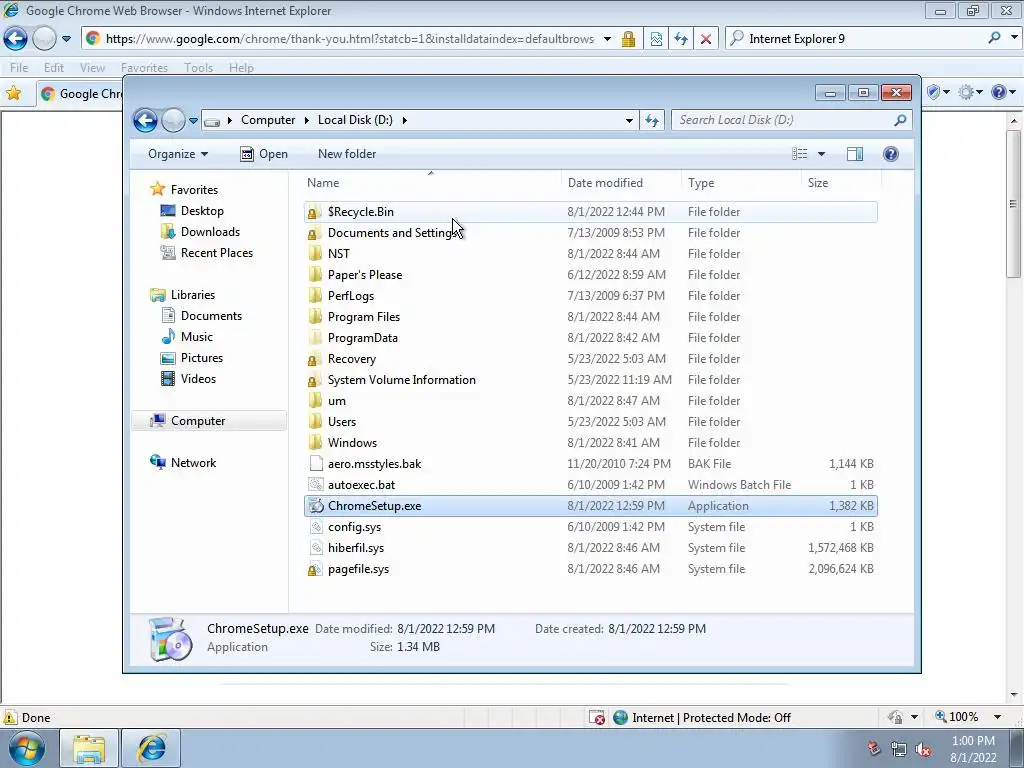The width and height of the screenshot is (1024, 768).
Task: Click the Search Local Disk (D:) field
Action: tap(791, 120)
